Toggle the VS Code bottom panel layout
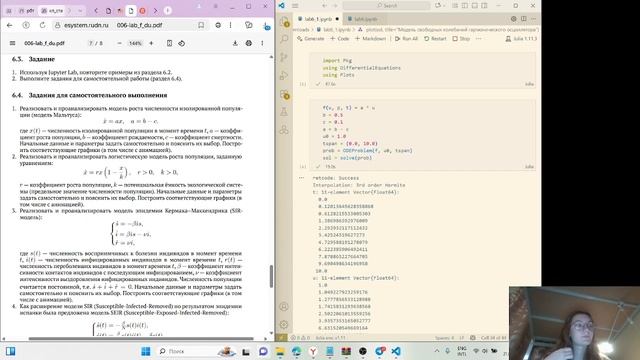640x360 pixels. coord(475,6)
